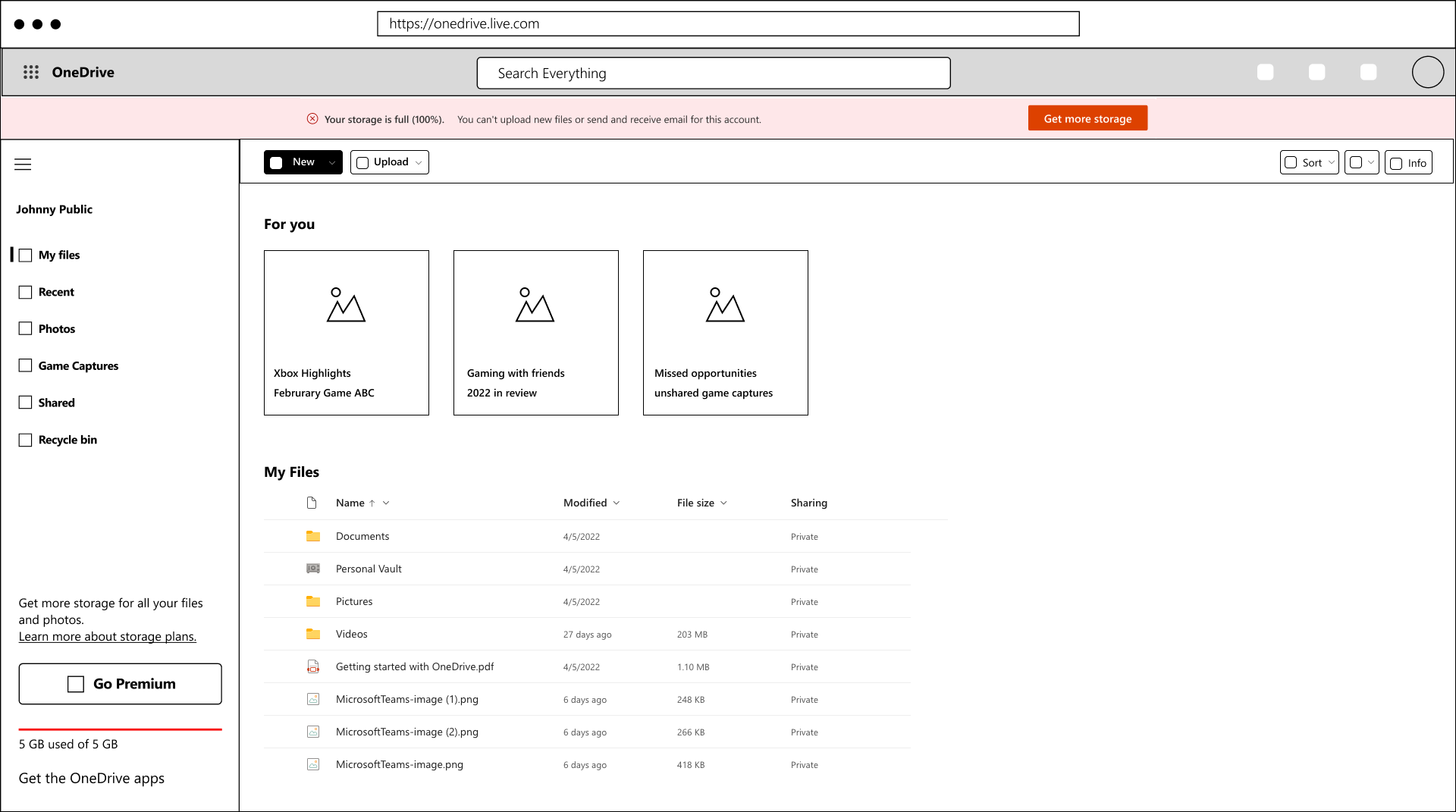Click the Photos sidebar icon

click(25, 328)
